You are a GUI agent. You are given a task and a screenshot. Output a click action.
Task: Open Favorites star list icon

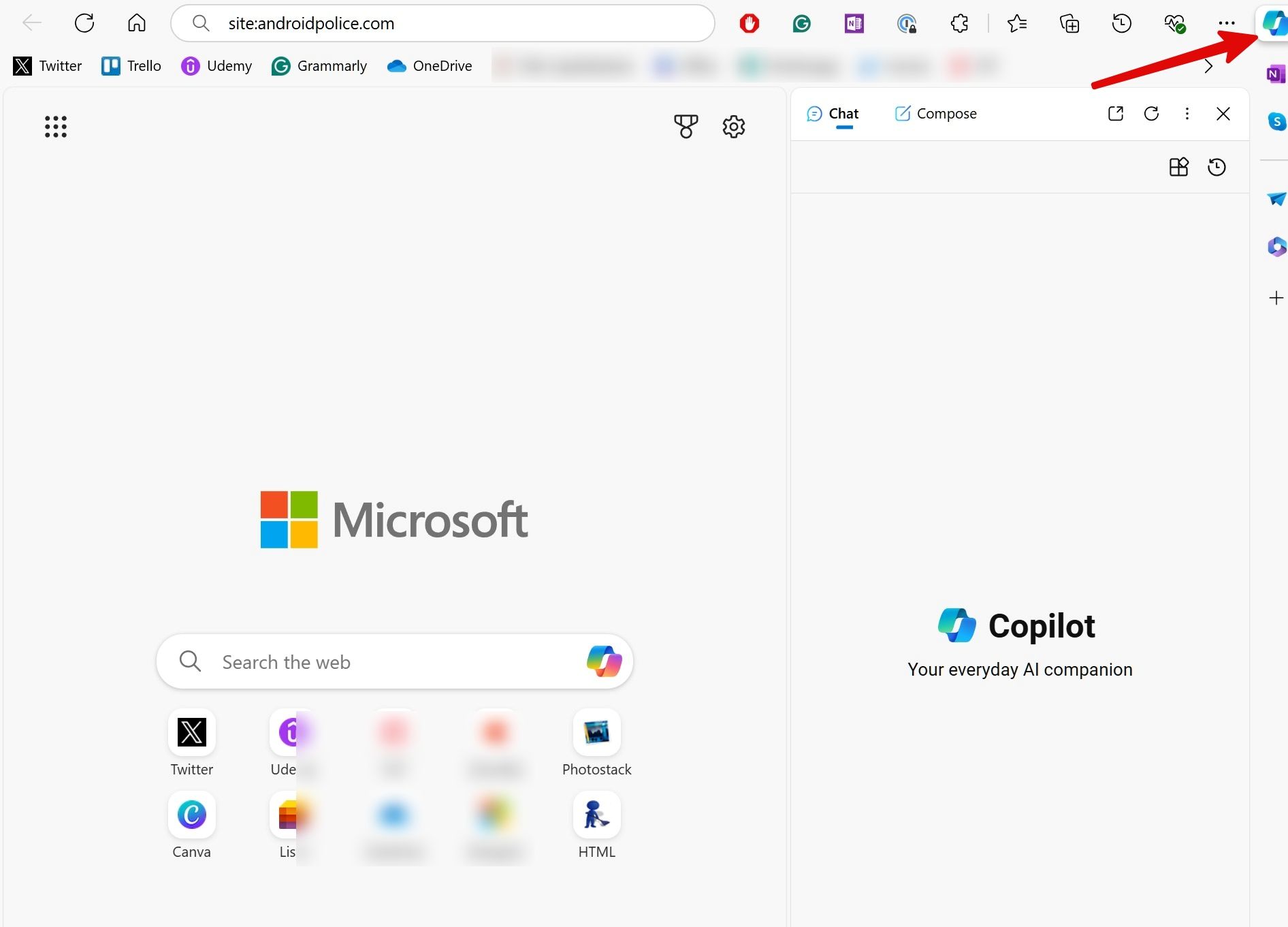(1017, 24)
